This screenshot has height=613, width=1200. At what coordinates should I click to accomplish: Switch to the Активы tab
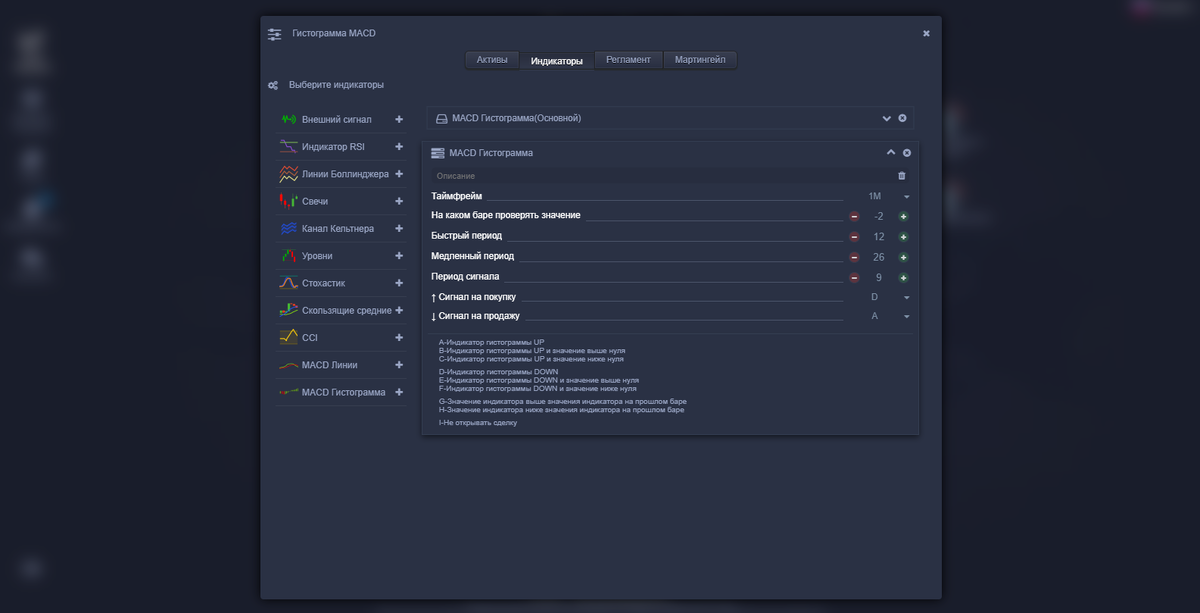tap(492, 60)
